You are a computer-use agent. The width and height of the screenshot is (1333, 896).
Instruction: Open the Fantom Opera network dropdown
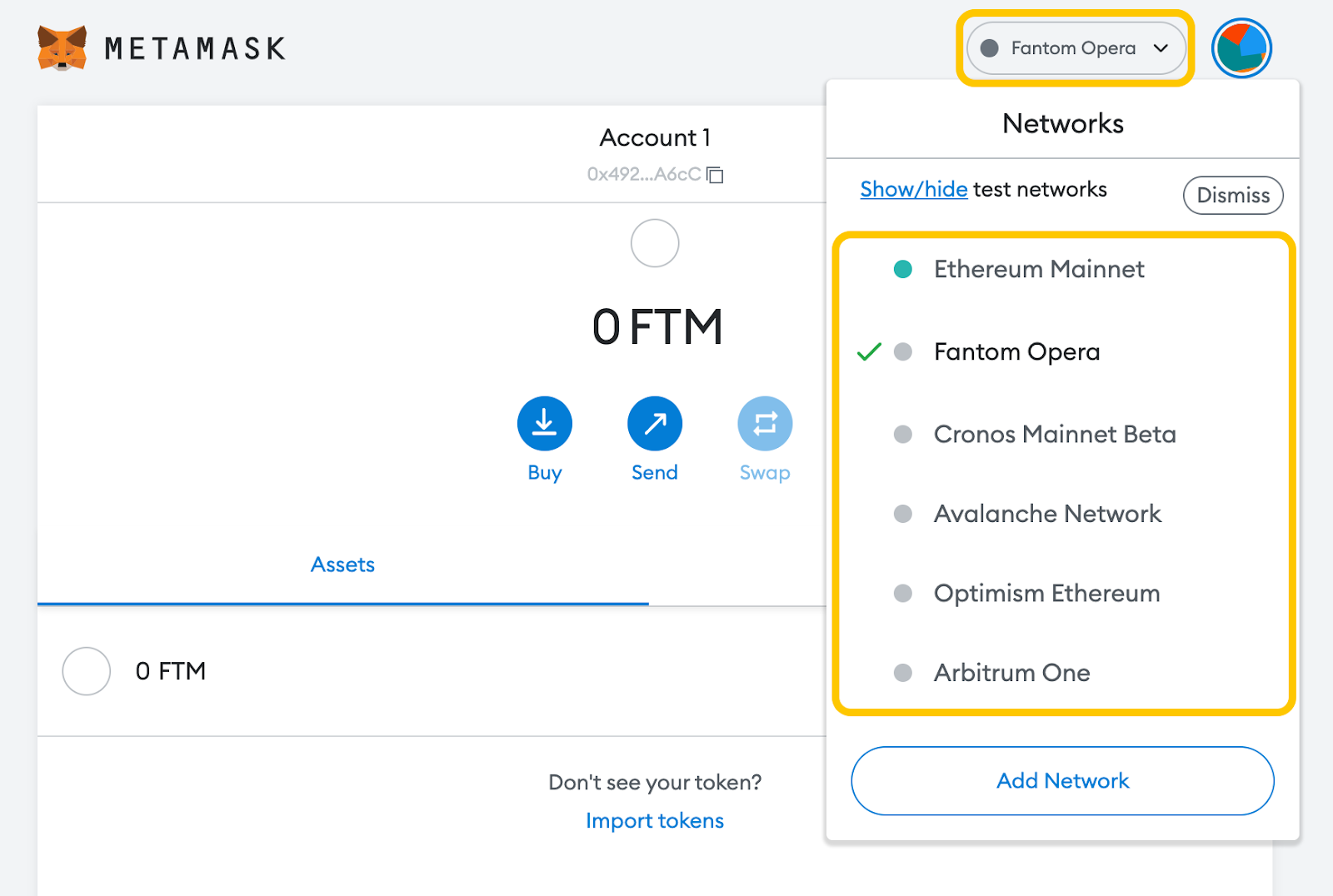coord(1076,48)
